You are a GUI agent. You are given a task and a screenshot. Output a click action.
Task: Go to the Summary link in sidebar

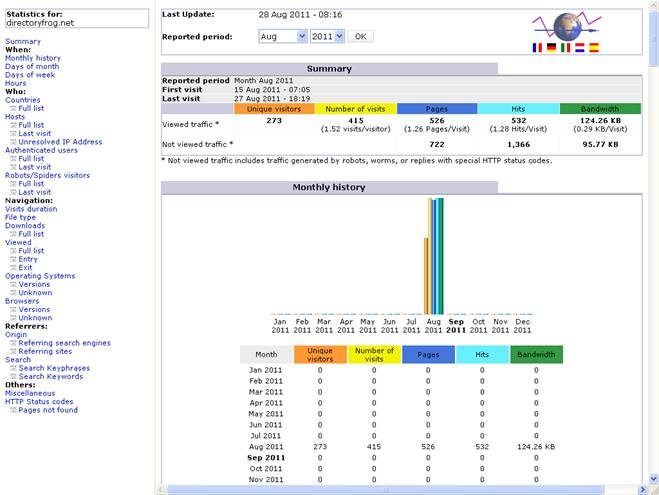pos(23,41)
